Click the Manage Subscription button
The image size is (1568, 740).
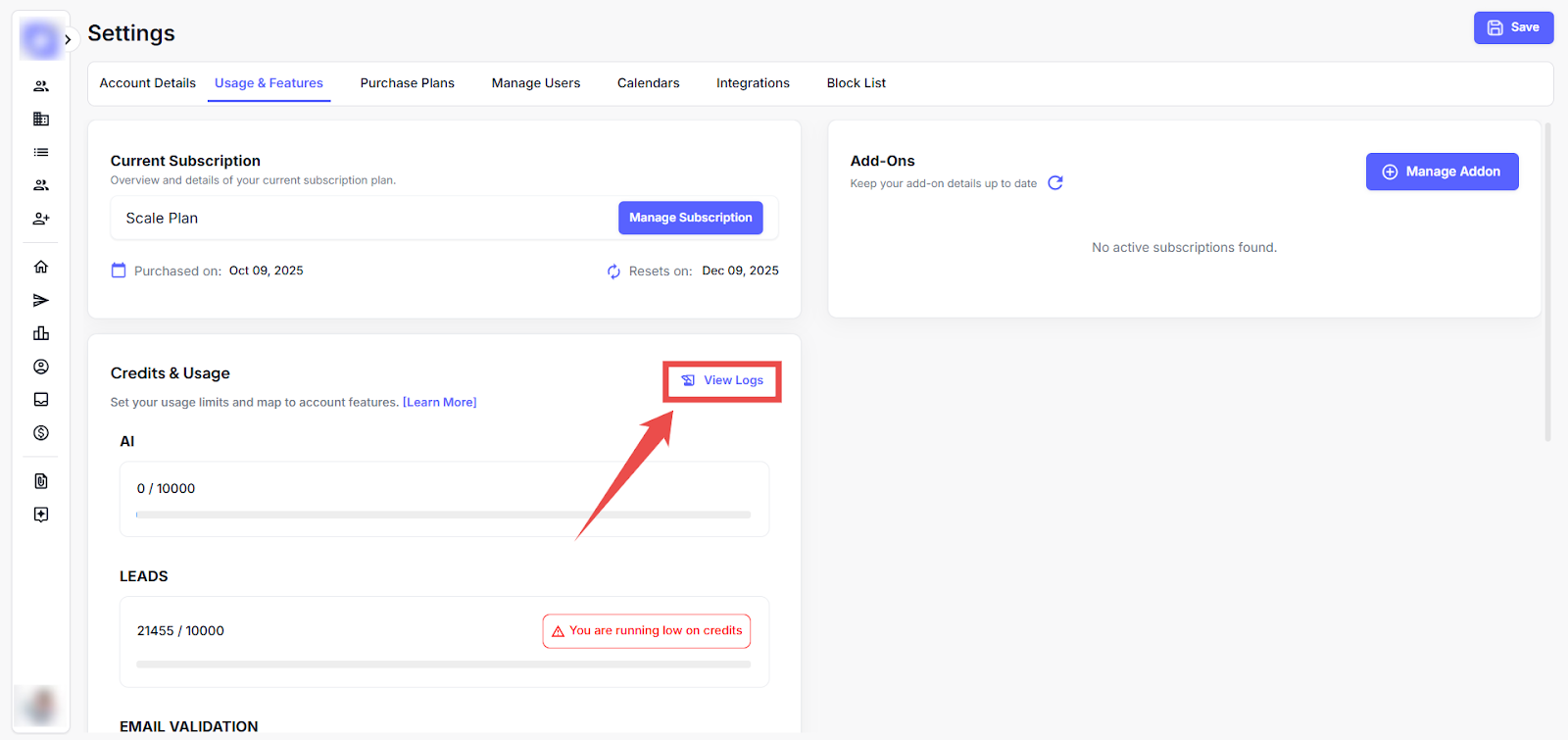690,218
